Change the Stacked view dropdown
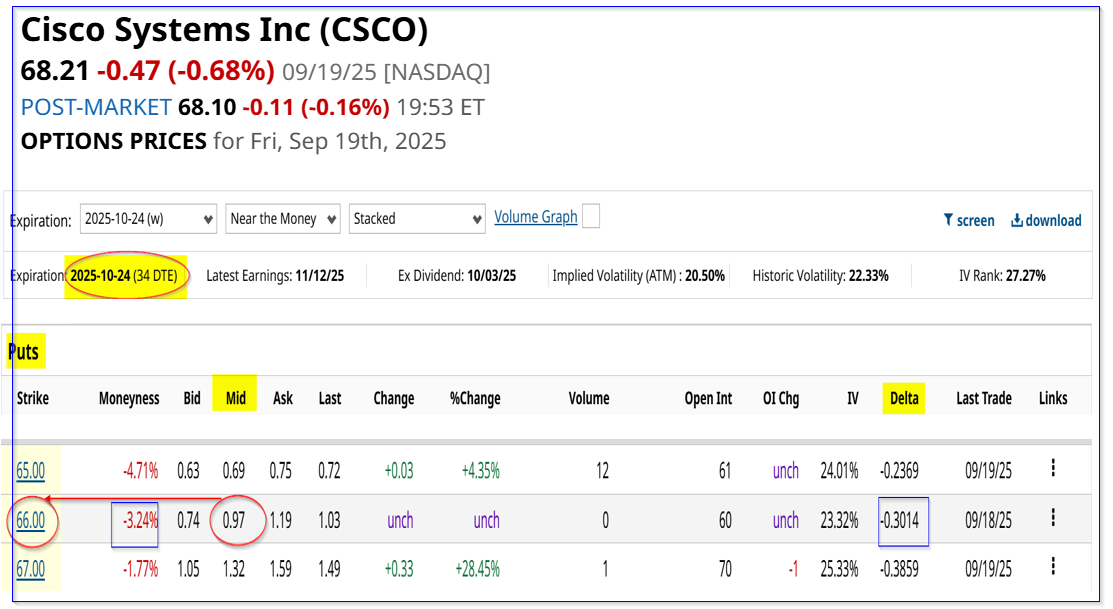The image size is (1113, 609). 417,219
